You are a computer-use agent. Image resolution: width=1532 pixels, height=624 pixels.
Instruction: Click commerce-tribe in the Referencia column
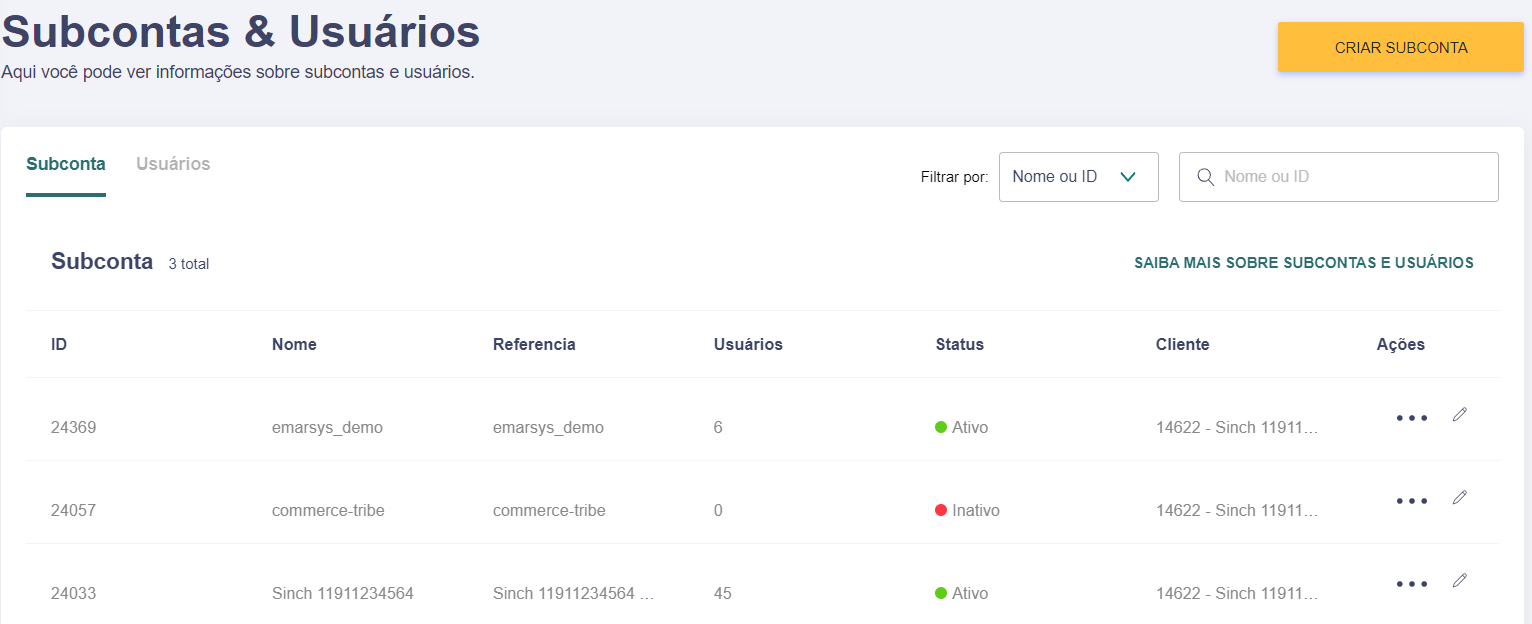pyautogui.click(x=549, y=510)
